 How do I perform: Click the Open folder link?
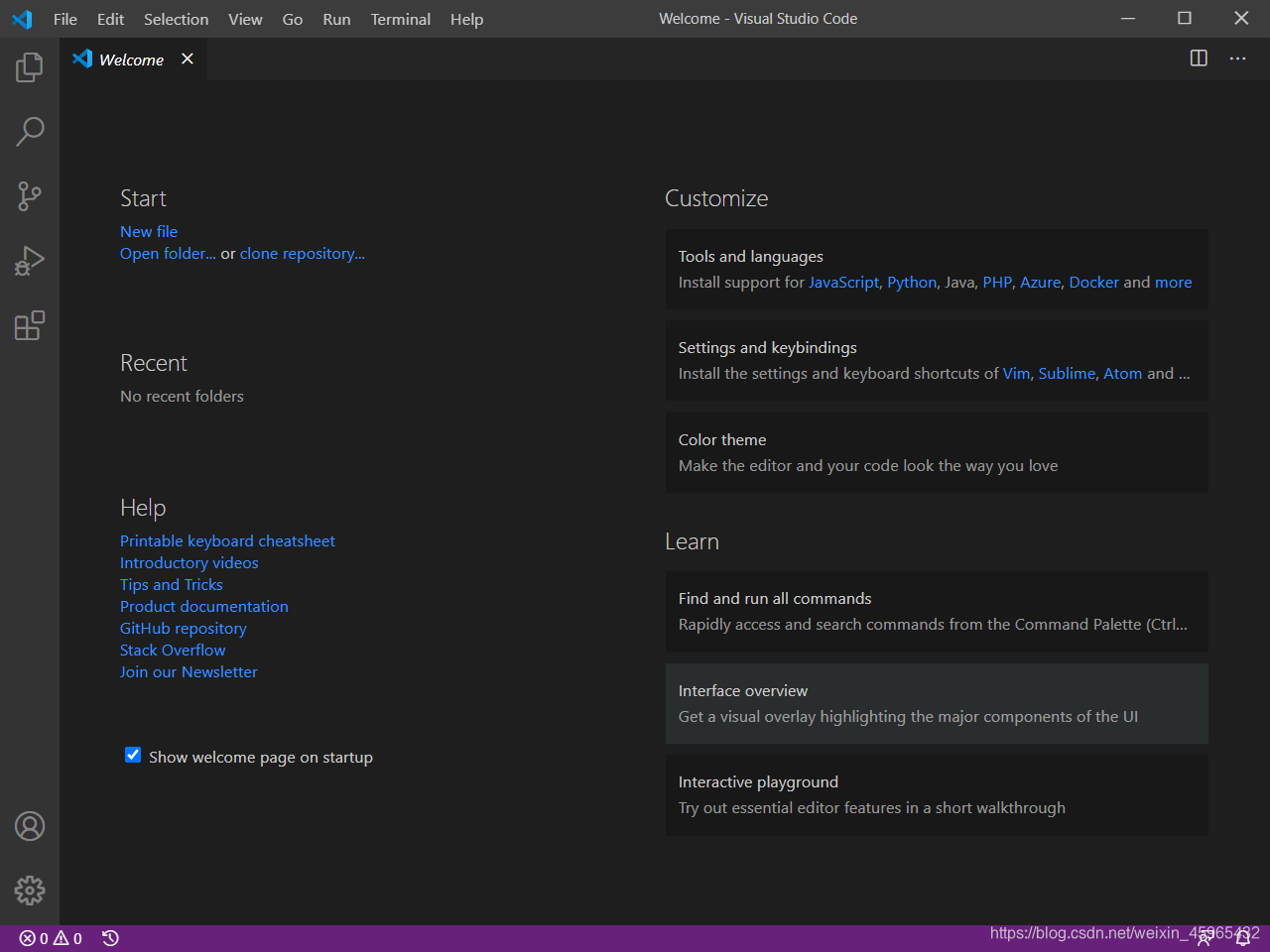coord(168,253)
